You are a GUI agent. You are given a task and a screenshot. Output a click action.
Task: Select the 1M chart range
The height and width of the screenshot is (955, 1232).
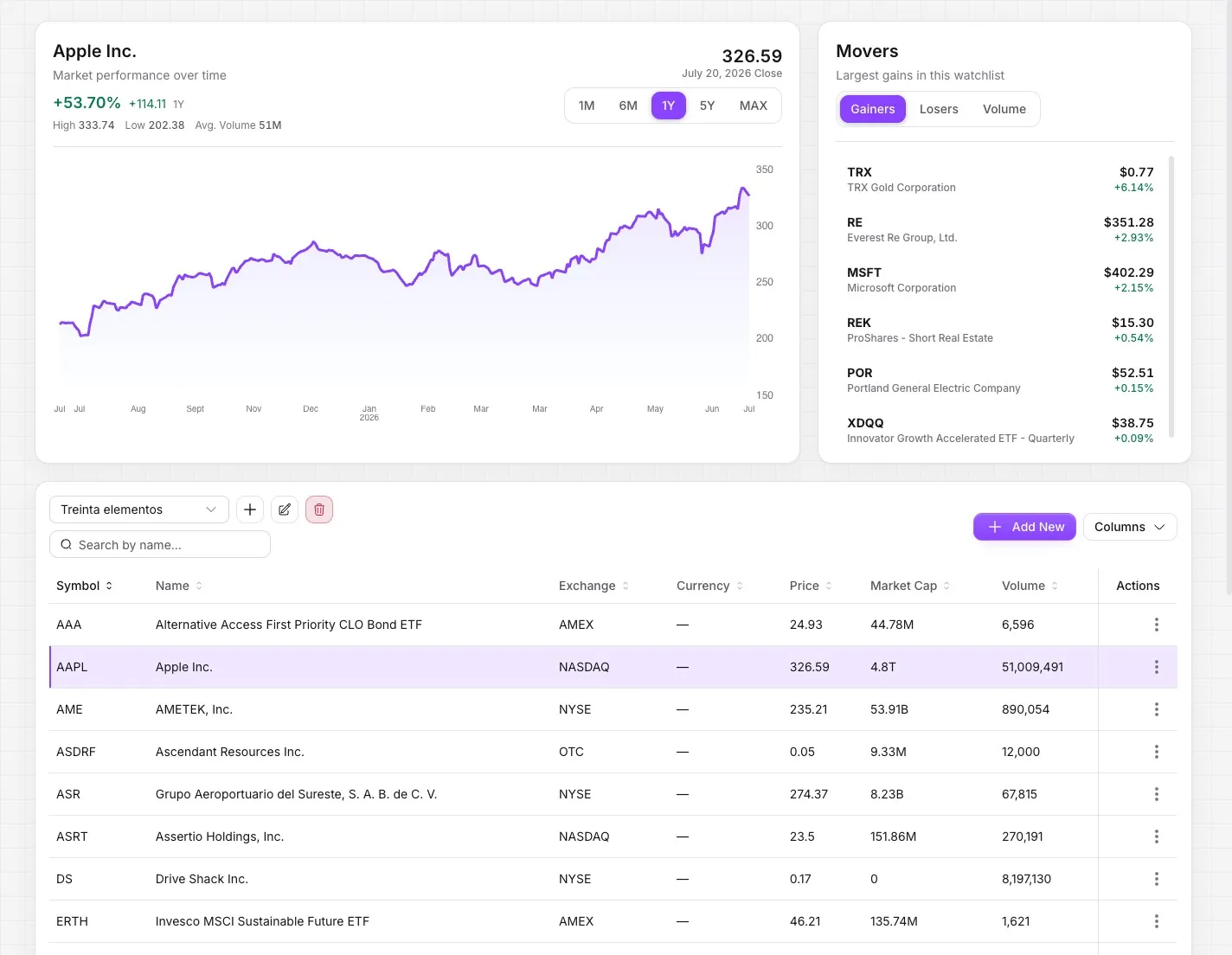coord(587,106)
